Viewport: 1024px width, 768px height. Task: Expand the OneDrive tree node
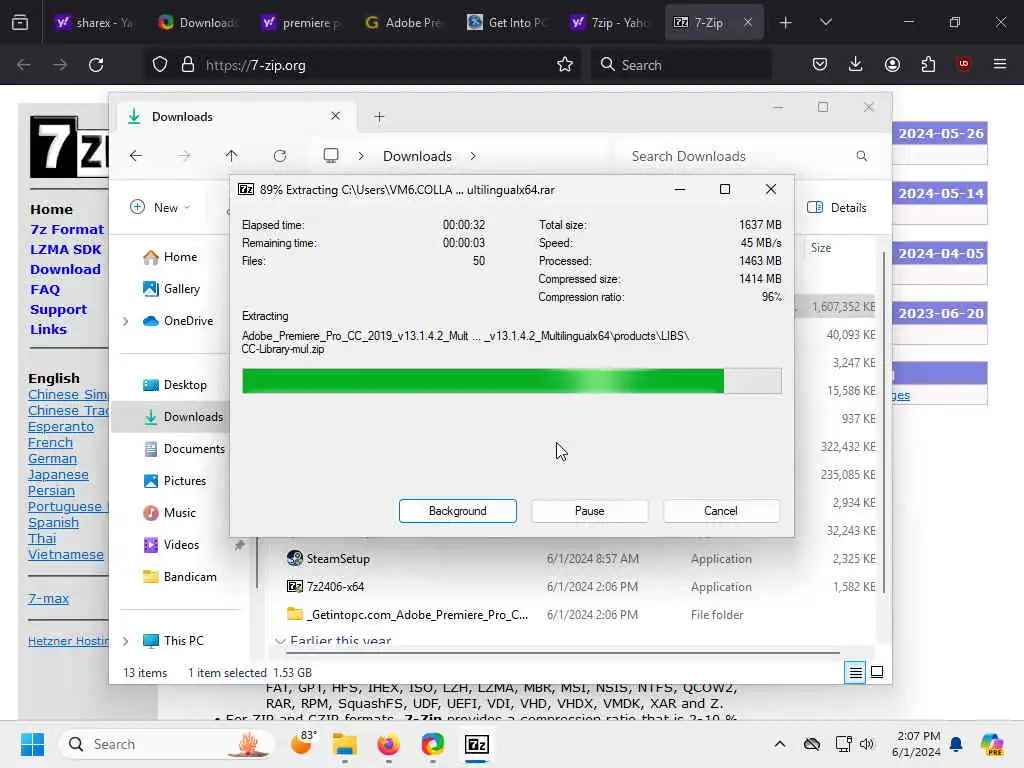pos(125,321)
